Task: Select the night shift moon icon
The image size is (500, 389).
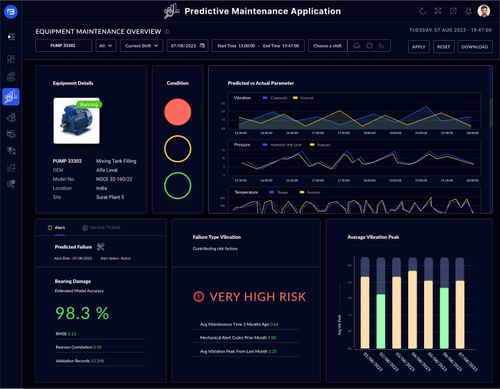Action: coord(381,46)
